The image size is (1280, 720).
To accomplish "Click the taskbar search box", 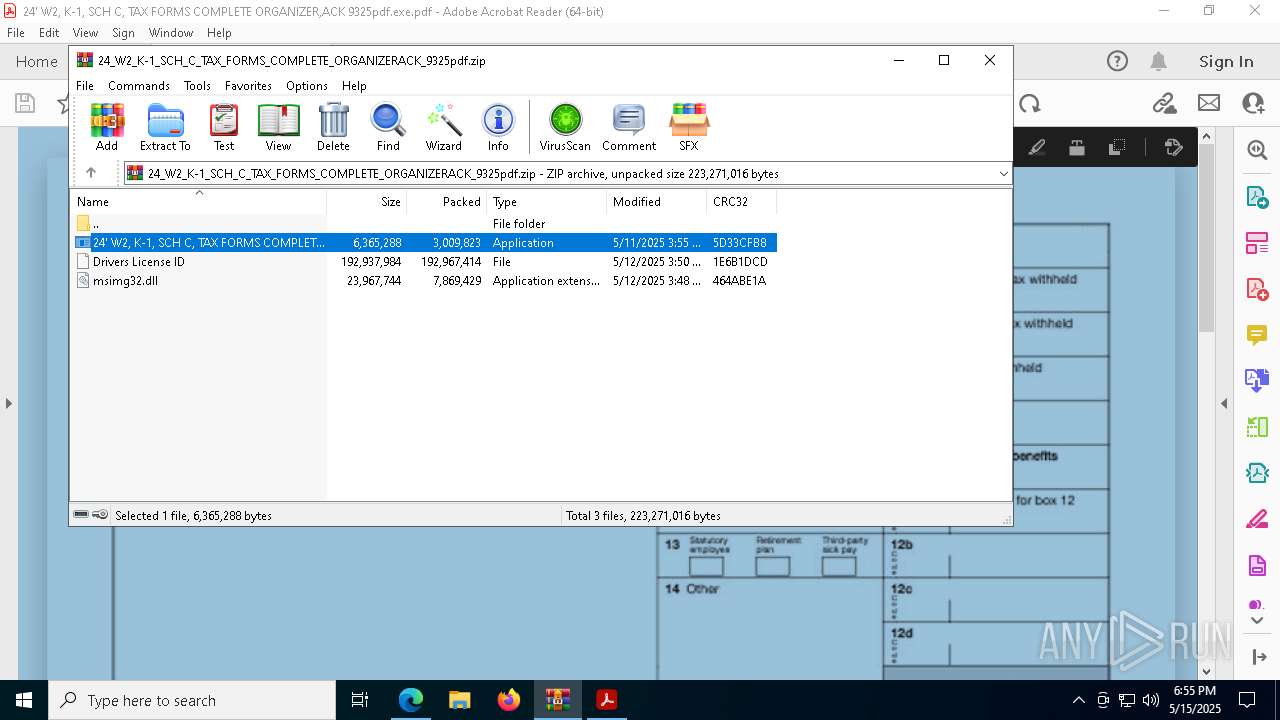I will pyautogui.click(x=192, y=700).
